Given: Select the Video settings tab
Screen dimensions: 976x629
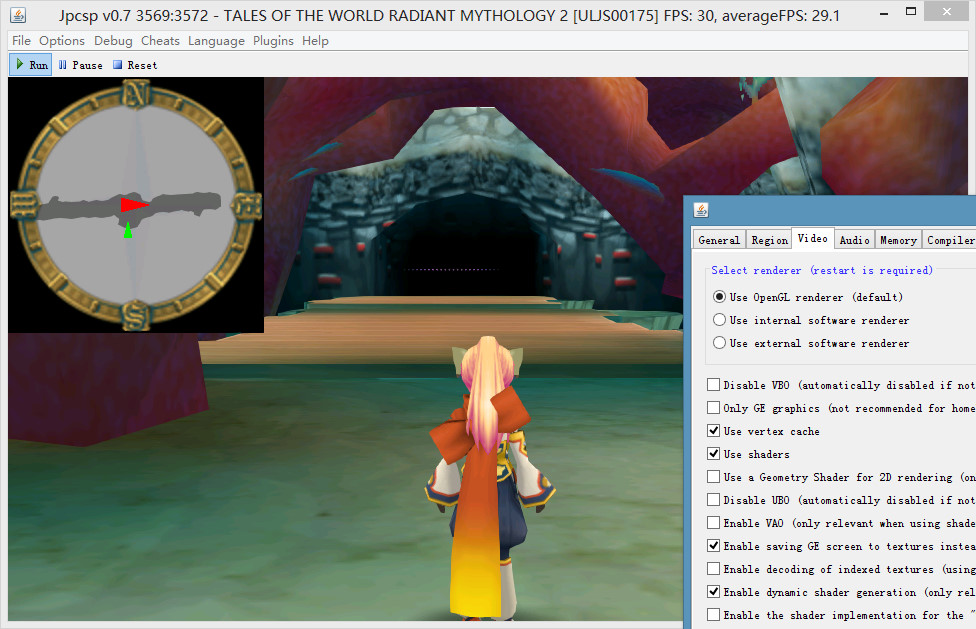Looking at the screenshot, I should (x=812, y=238).
